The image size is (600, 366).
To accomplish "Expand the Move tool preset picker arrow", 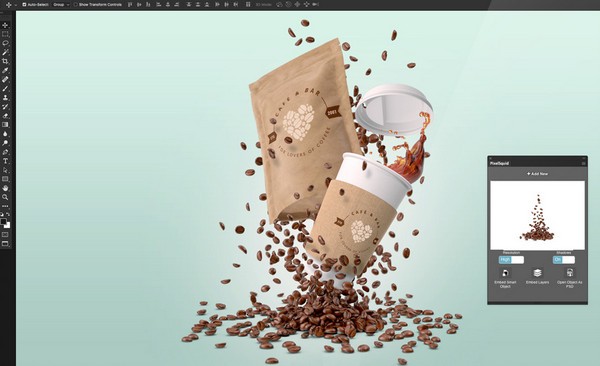I will pos(15,5).
